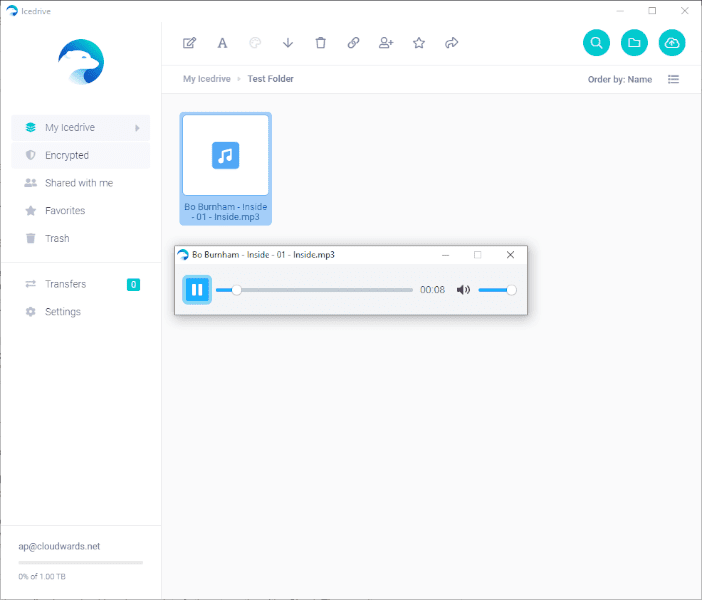704x600 pixels.
Task: Create a share link with chain icon
Action: tap(353, 43)
